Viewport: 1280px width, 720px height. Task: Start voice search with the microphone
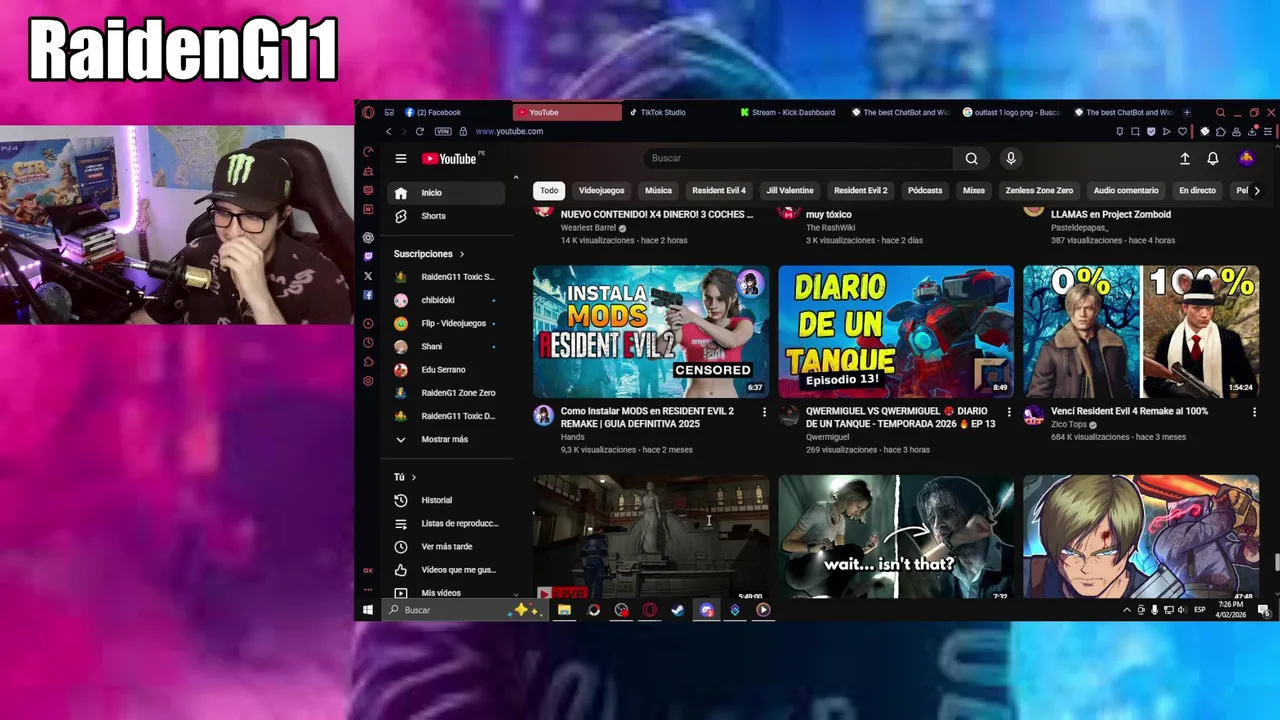coord(1011,158)
